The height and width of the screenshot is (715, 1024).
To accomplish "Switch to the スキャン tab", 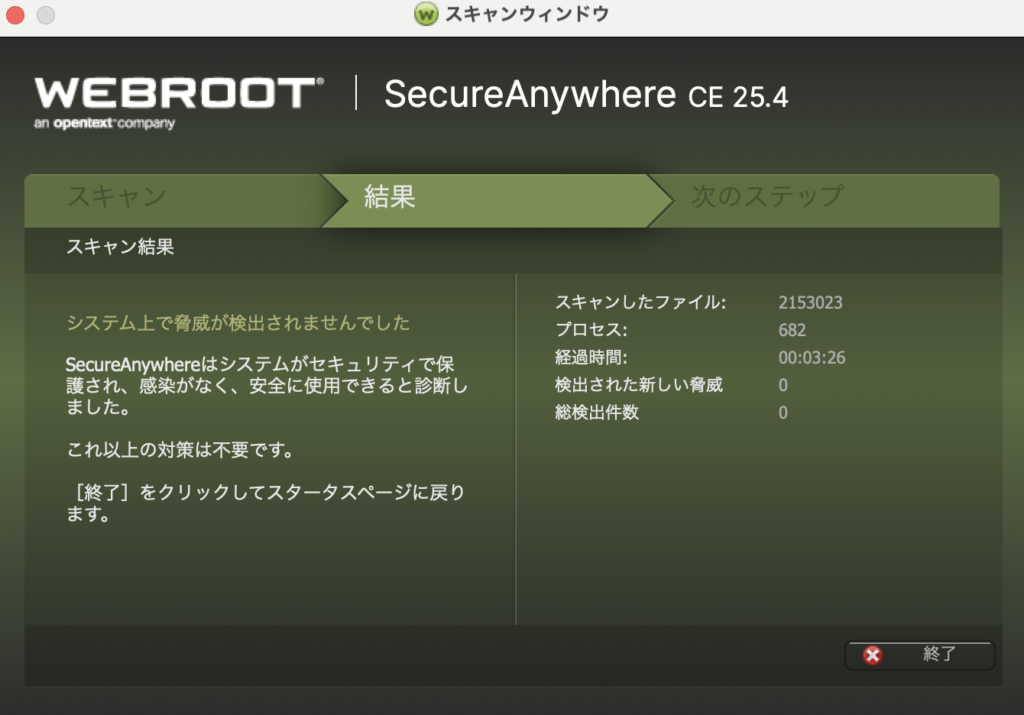I will [x=116, y=197].
